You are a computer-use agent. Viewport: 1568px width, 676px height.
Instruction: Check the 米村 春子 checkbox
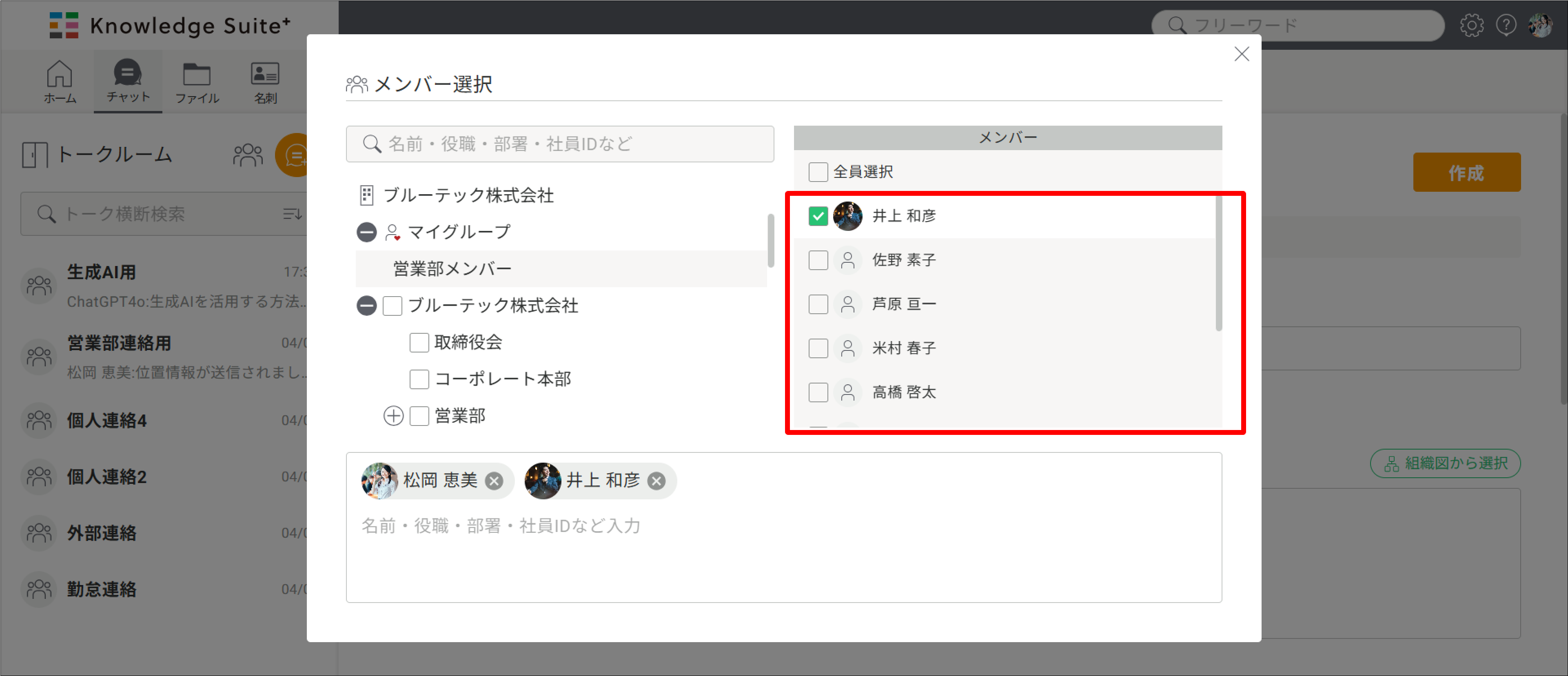[818, 348]
